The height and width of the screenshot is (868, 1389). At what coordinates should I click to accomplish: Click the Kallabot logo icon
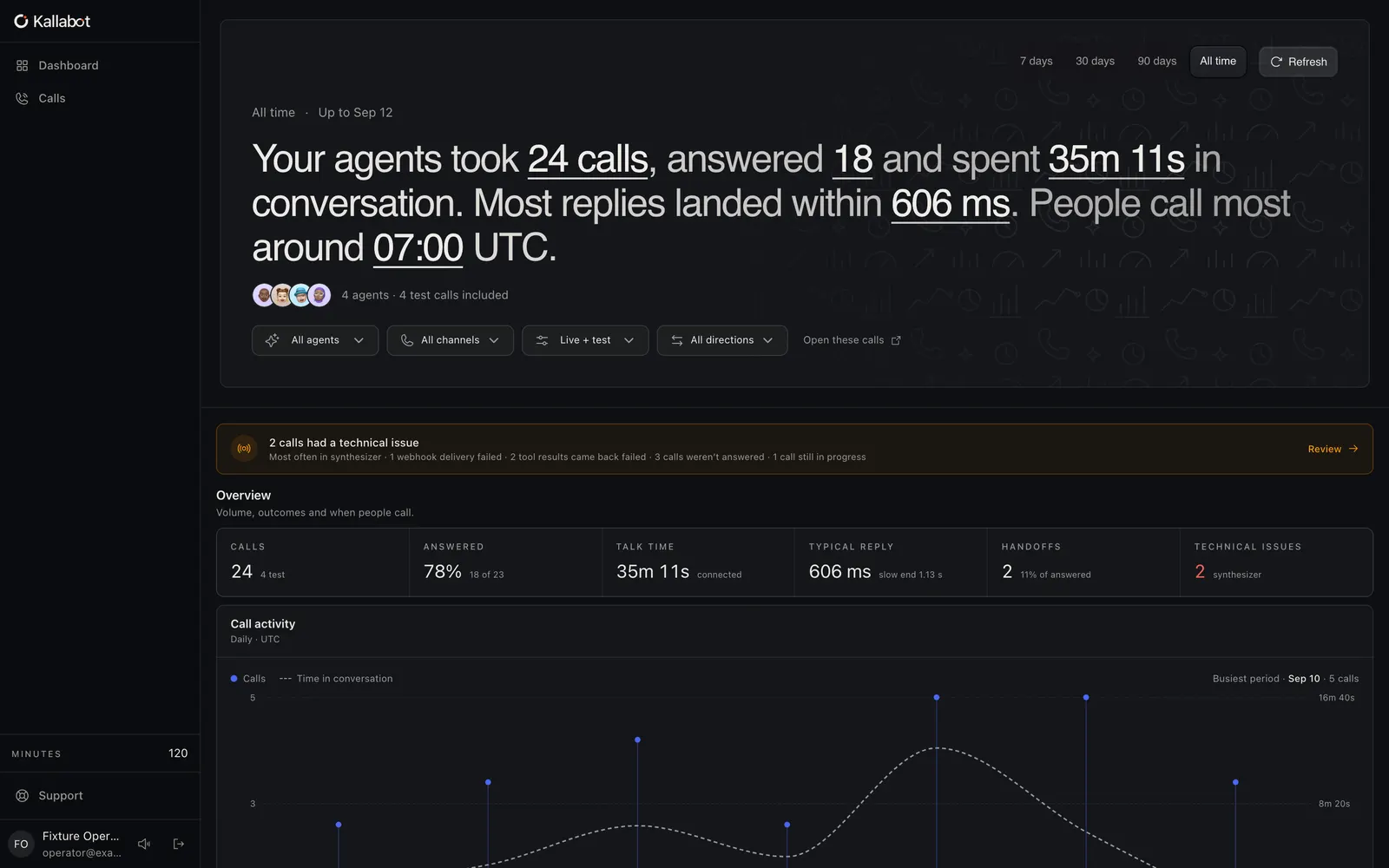pyautogui.click(x=22, y=22)
